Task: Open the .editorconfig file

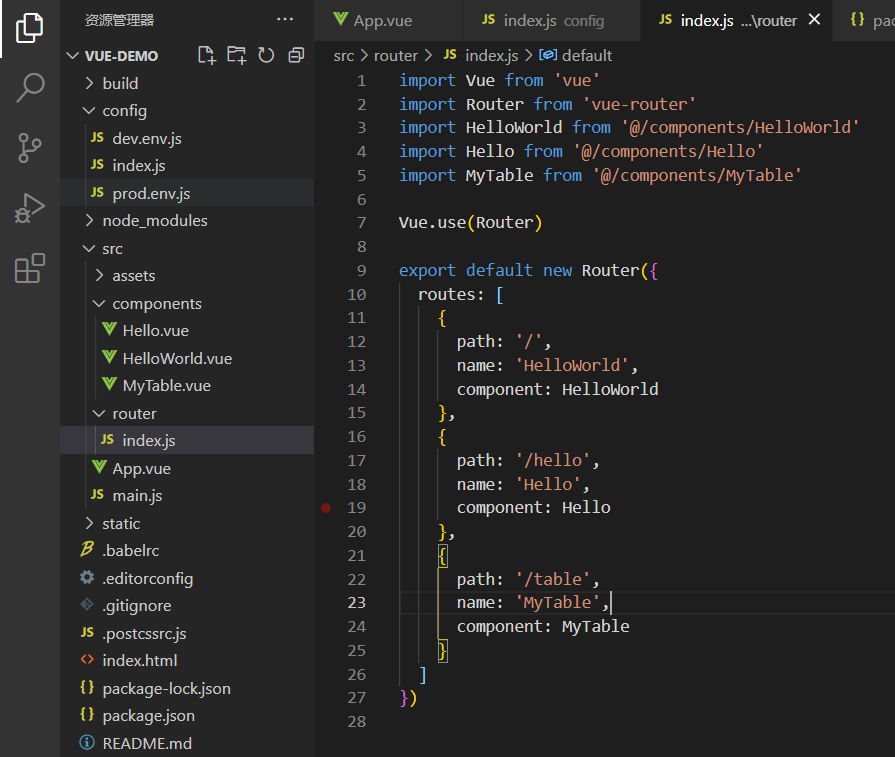Action: click(187, 578)
